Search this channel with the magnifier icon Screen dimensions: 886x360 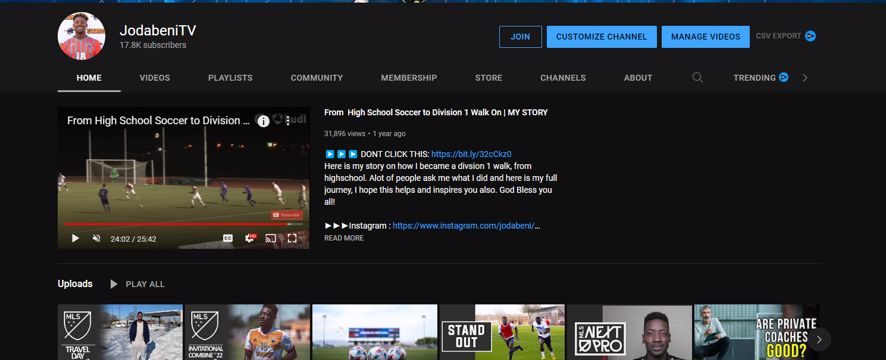[x=698, y=78]
